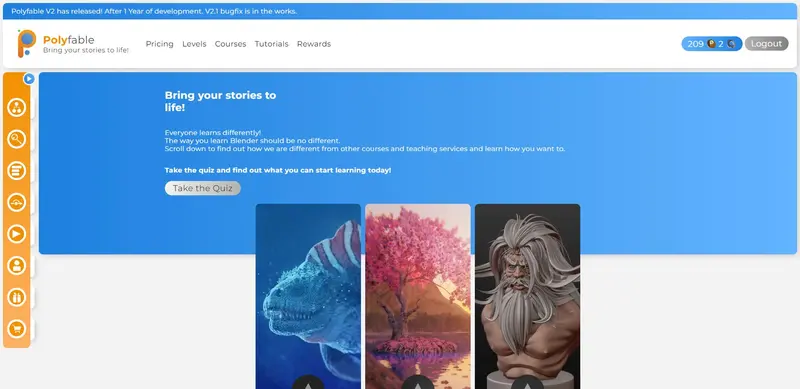This screenshot has height=389, width=800.
Task: Open the magnifier search sidebar icon
Action: click(17, 139)
